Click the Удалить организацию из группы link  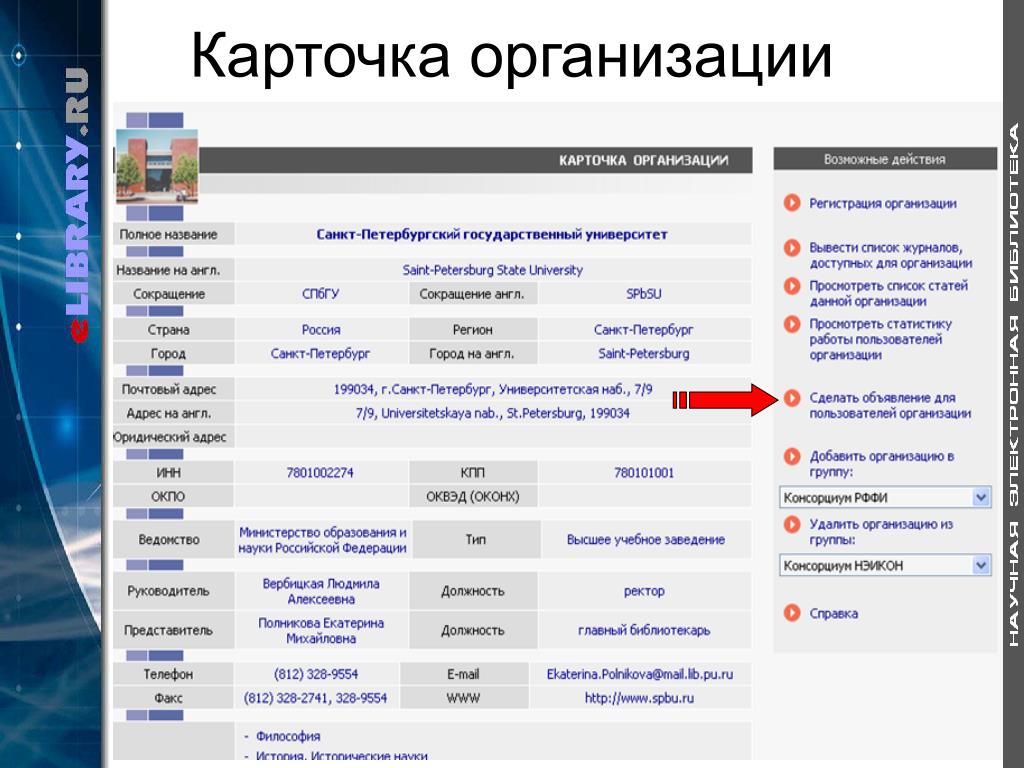click(x=881, y=532)
